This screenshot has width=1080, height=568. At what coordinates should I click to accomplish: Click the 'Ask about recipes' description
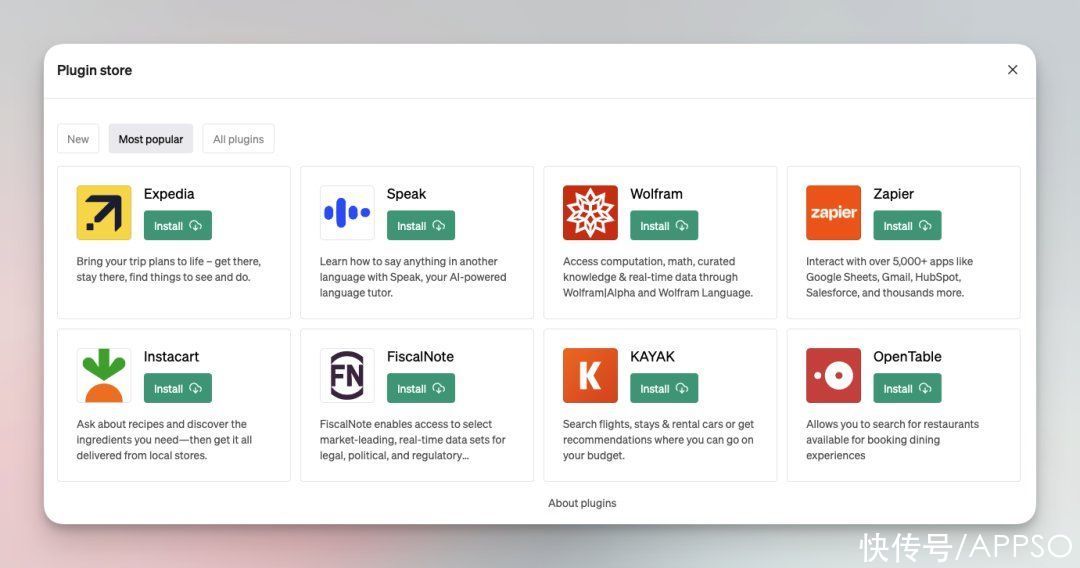click(x=164, y=439)
